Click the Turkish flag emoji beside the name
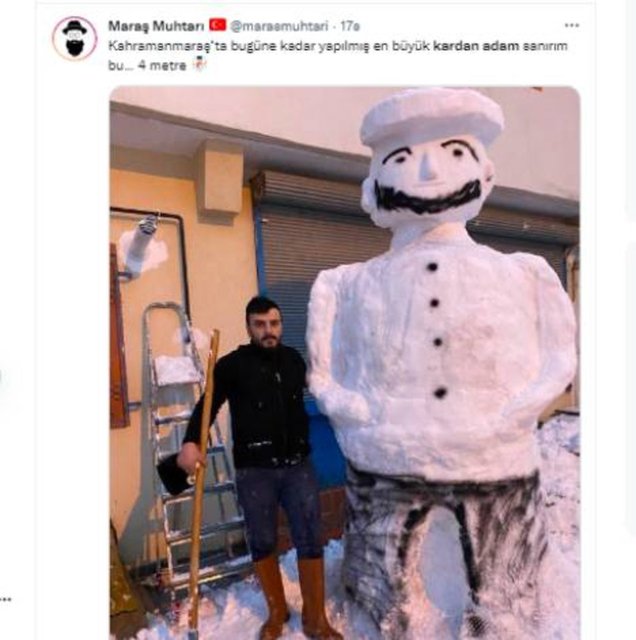 217,25
